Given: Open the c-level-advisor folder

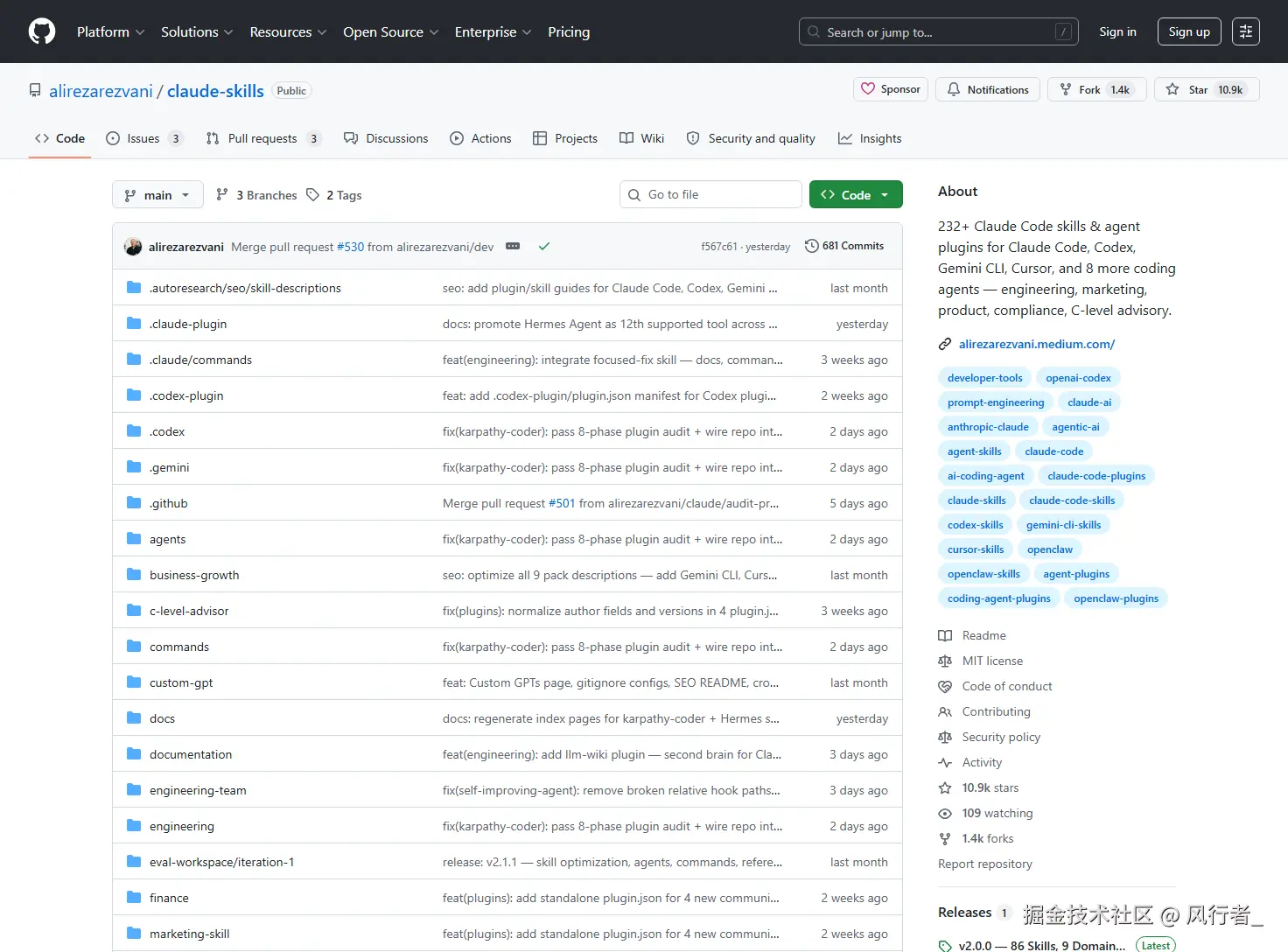Looking at the screenshot, I should (189, 611).
